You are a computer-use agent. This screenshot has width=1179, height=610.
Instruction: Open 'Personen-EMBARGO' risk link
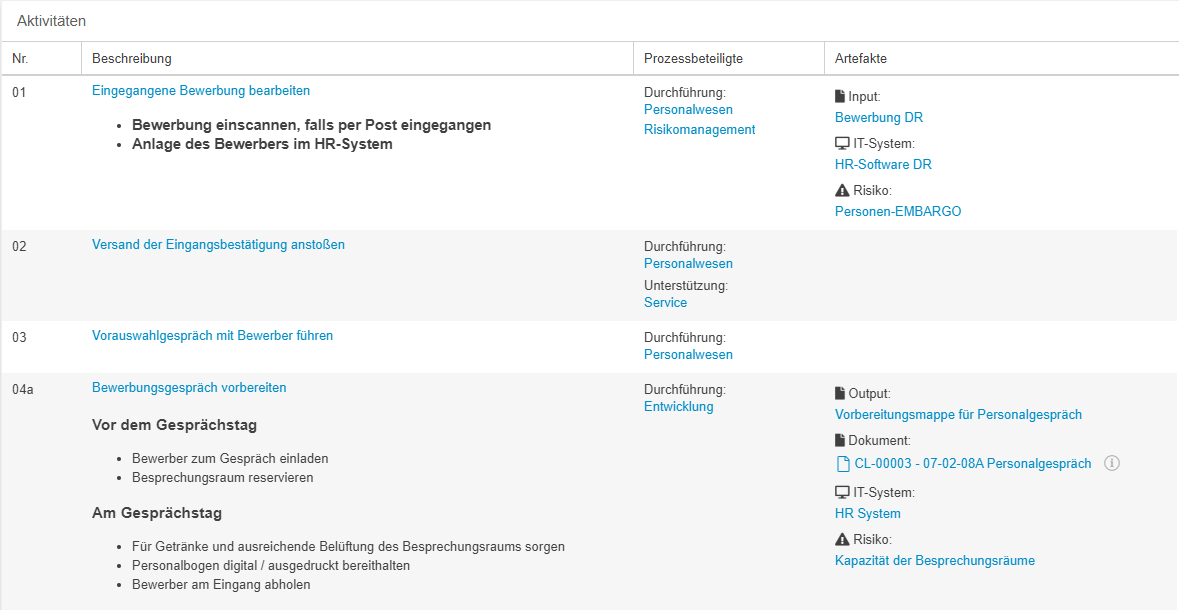(x=897, y=212)
